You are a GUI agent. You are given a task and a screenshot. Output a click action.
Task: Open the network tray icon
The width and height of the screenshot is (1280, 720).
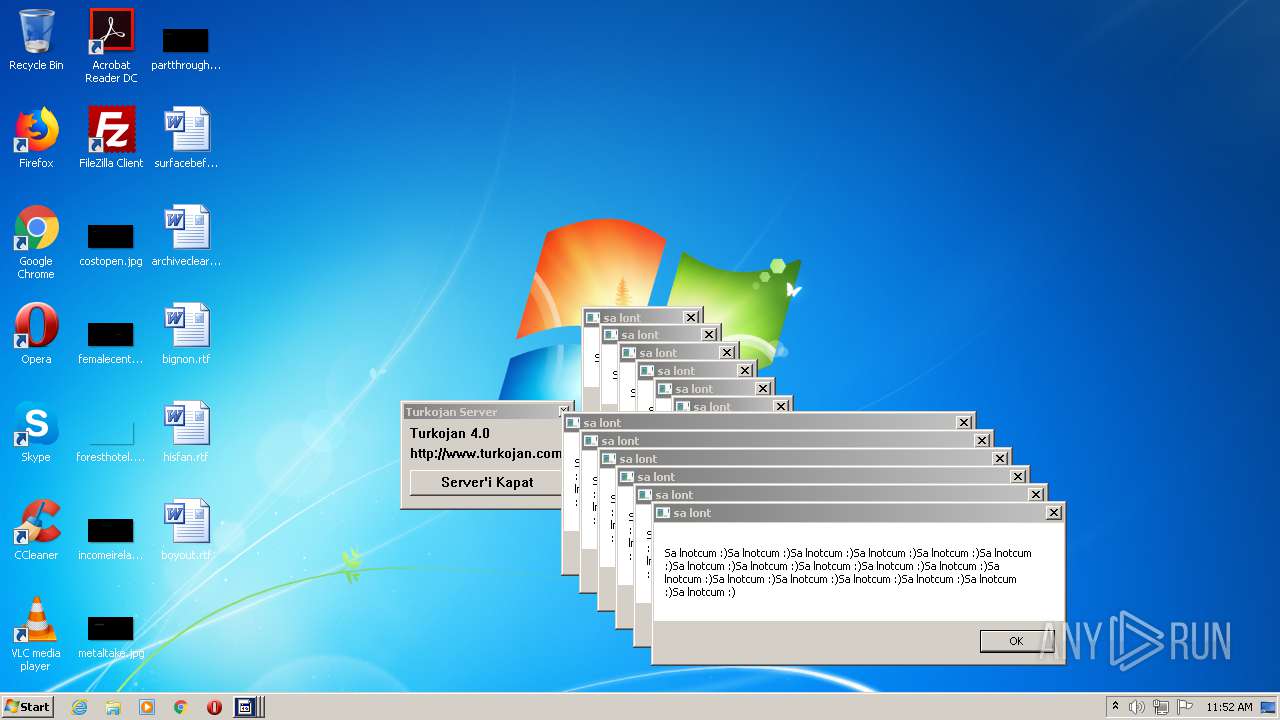pos(1161,707)
